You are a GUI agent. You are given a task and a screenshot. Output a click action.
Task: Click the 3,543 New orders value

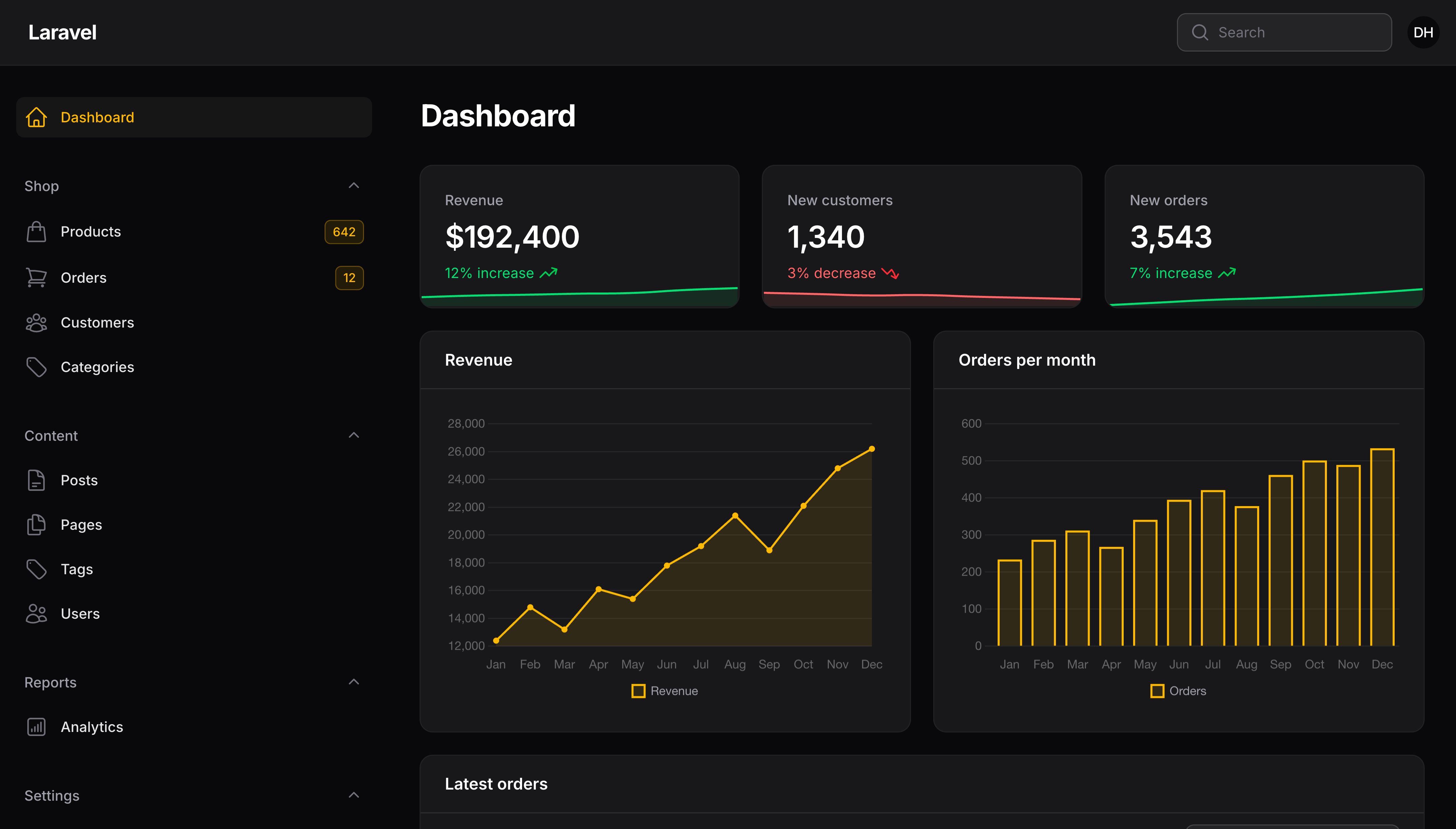pyautogui.click(x=1171, y=237)
